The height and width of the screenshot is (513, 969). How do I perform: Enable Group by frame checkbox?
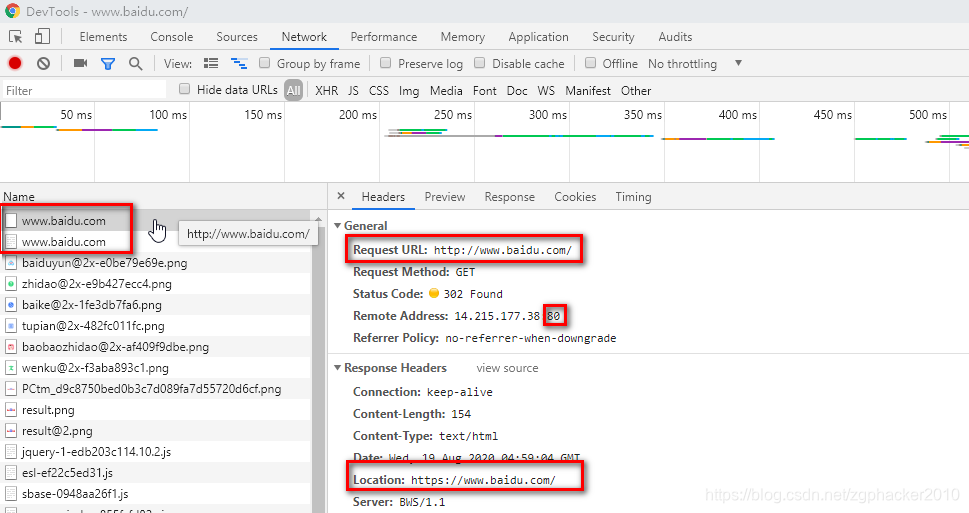point(264,62)
